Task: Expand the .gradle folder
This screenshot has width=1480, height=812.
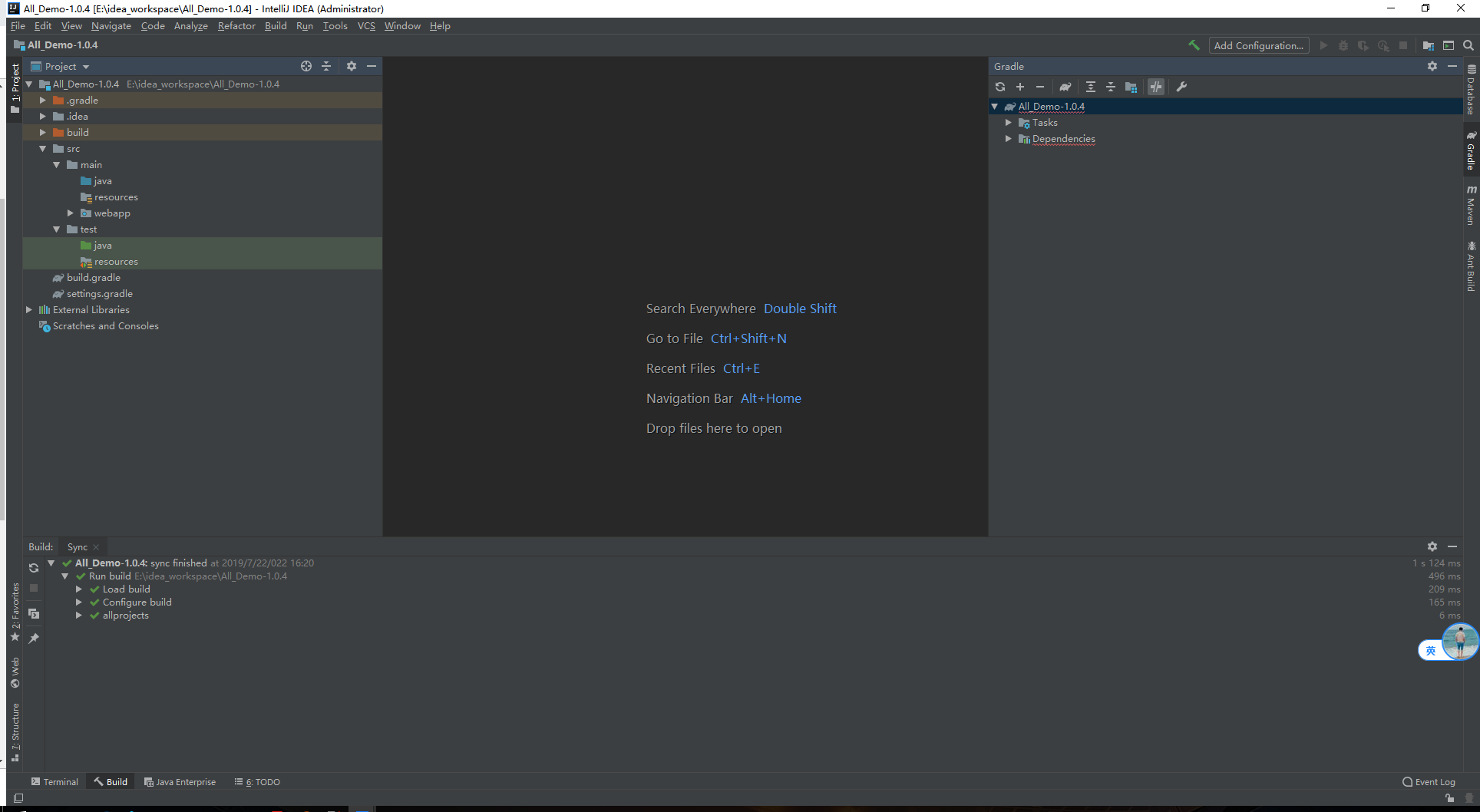Action: tap(43, 101)
